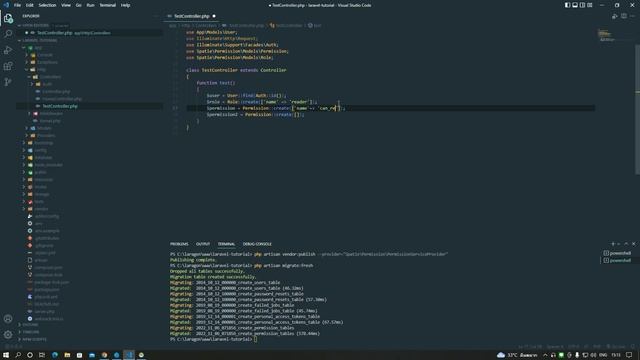Close the terminal panel
Screen dimensions: 640x360
pyautogui.click(x=633, y=244)
